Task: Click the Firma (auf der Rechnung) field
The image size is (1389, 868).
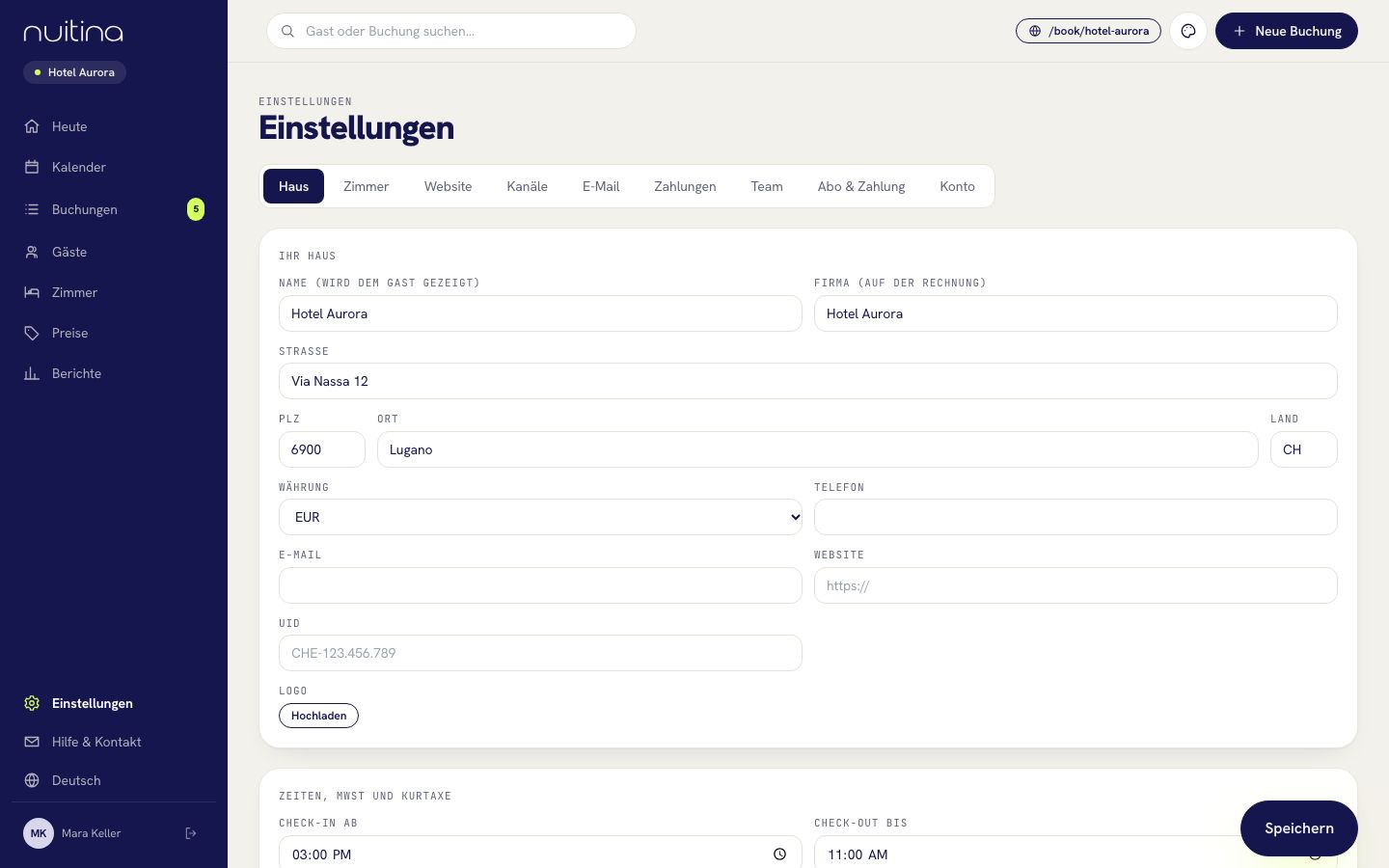Action: (1076, 313)
